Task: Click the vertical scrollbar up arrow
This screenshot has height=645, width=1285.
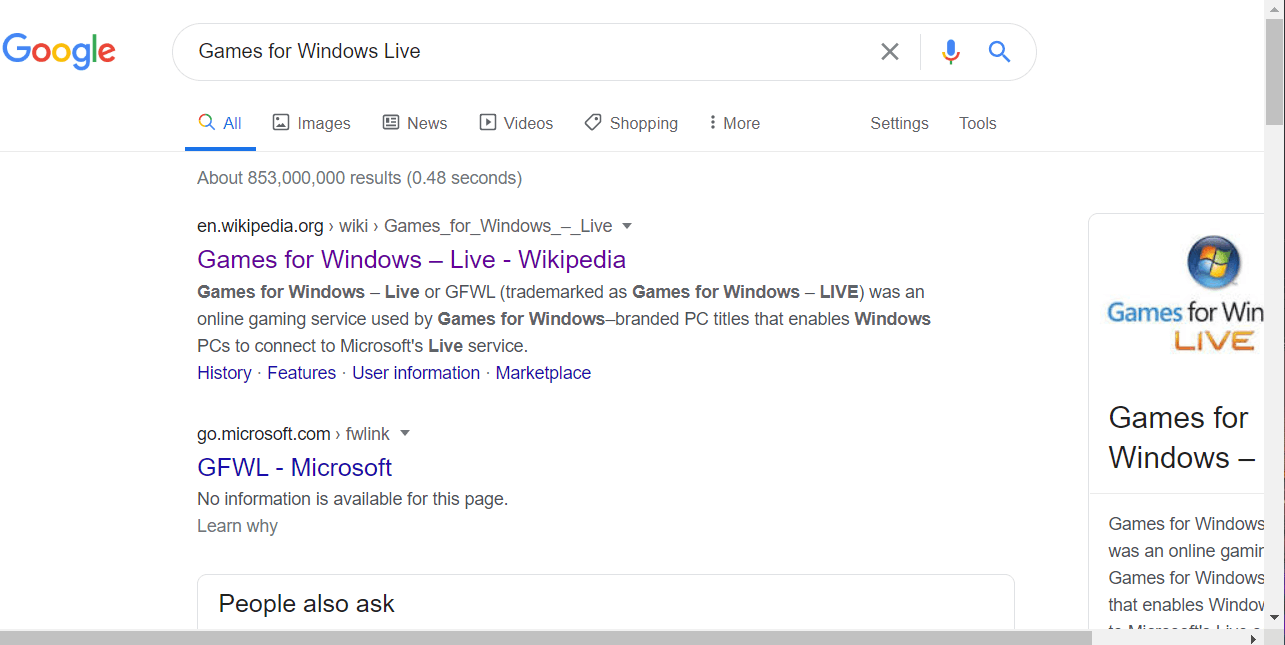Action: click(x=1274, y=9)
